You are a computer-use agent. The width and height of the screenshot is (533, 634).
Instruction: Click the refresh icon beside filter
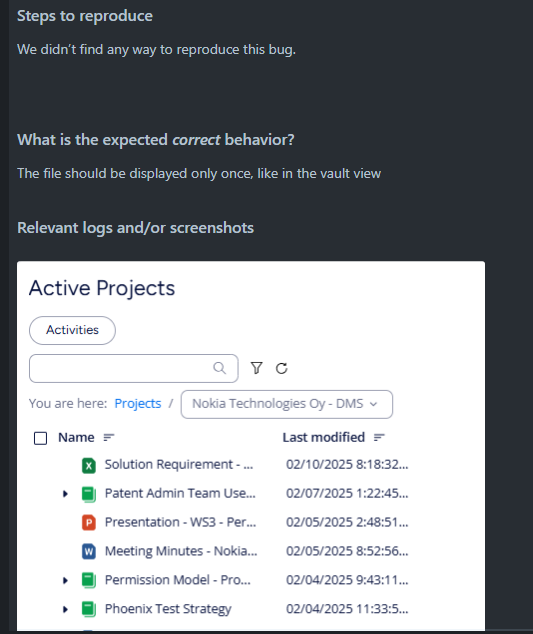pyautogui.click(x=281, y=368)
